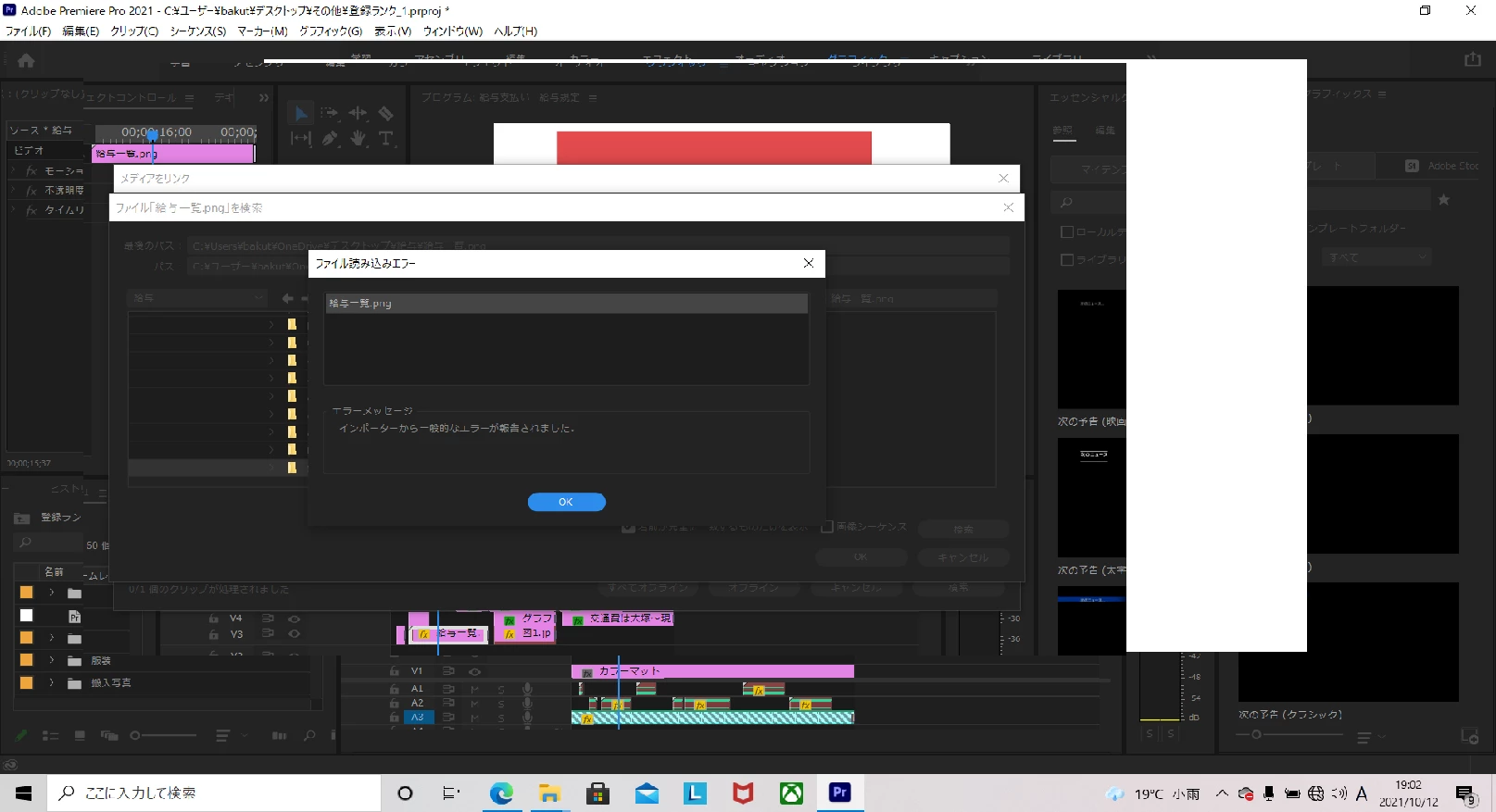Expand the 搬入写真 bin
This screenshot has height=812, width=1496.
click(x=52, y=682)
